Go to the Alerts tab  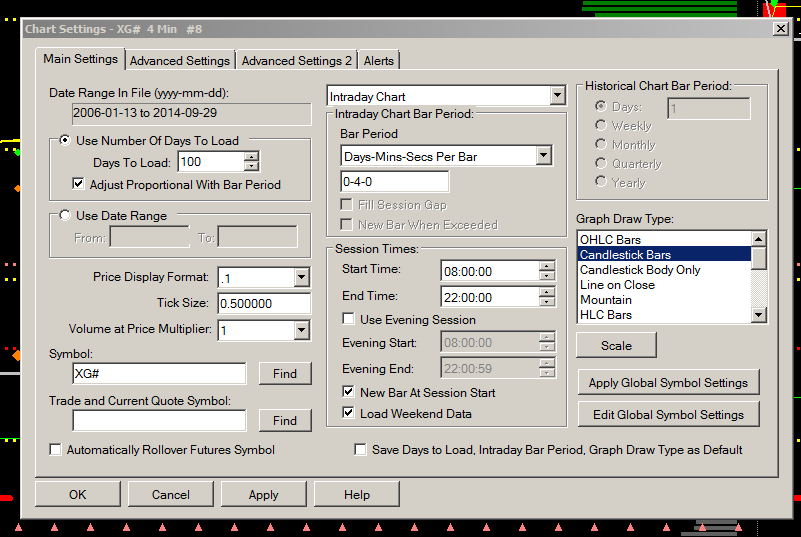[379, 60]
